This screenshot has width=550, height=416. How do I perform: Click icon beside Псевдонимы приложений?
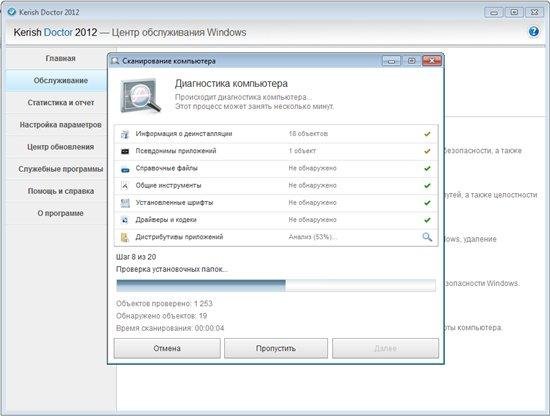pos(125,151)
